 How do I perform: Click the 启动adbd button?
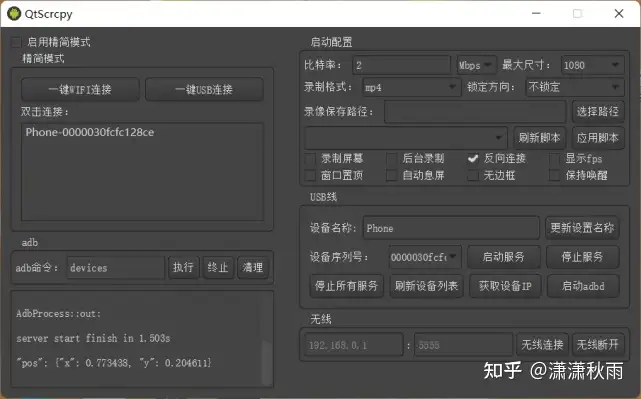583,286
